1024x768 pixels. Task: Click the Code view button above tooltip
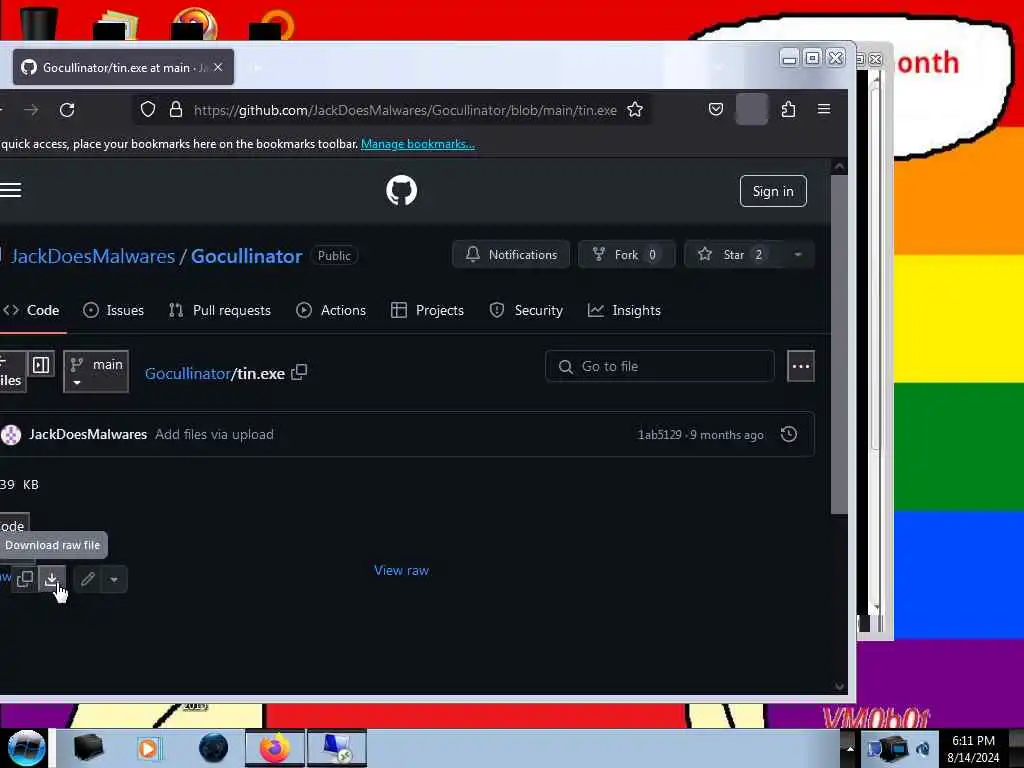[13, 526]
